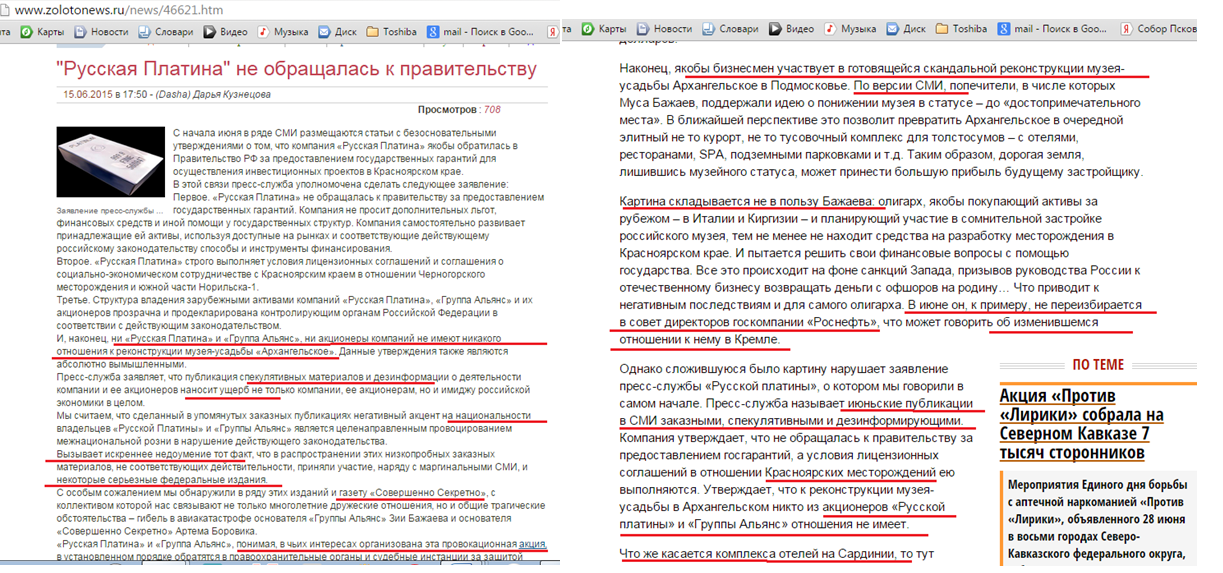
Task: Click the page icon beside zolotonews.ru URL
Action: [x=7, y=9]
